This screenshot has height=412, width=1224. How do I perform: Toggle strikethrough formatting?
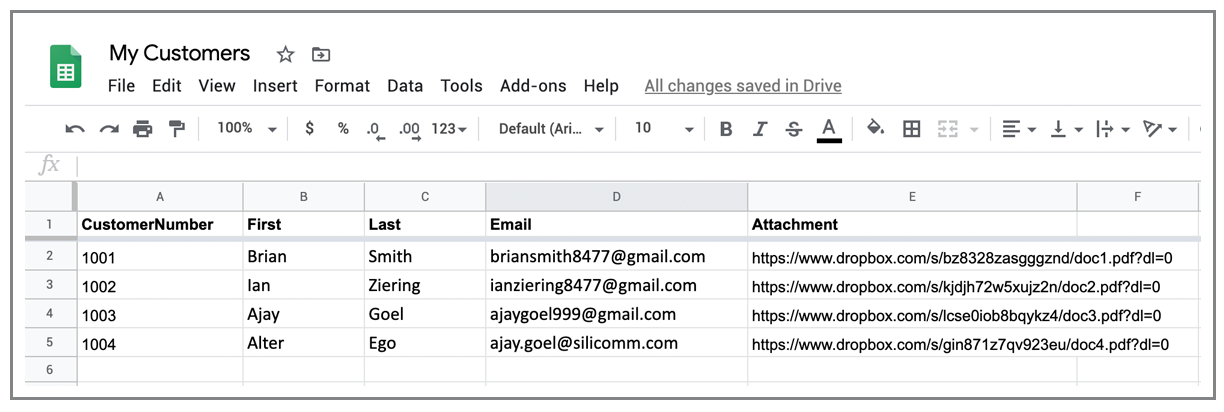[x=794, y=129]
